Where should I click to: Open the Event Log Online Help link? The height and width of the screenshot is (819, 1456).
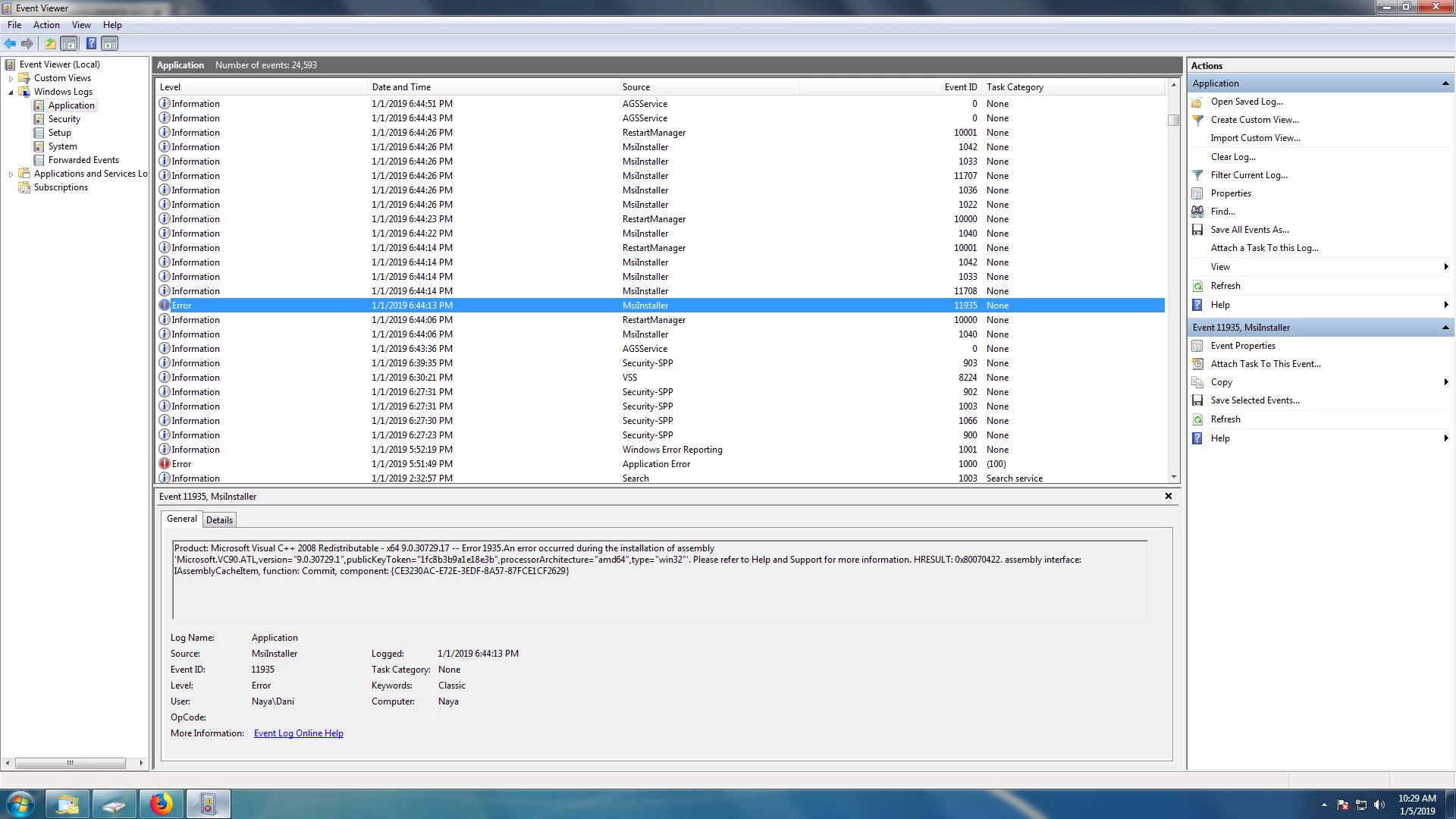tap(298, 733)
